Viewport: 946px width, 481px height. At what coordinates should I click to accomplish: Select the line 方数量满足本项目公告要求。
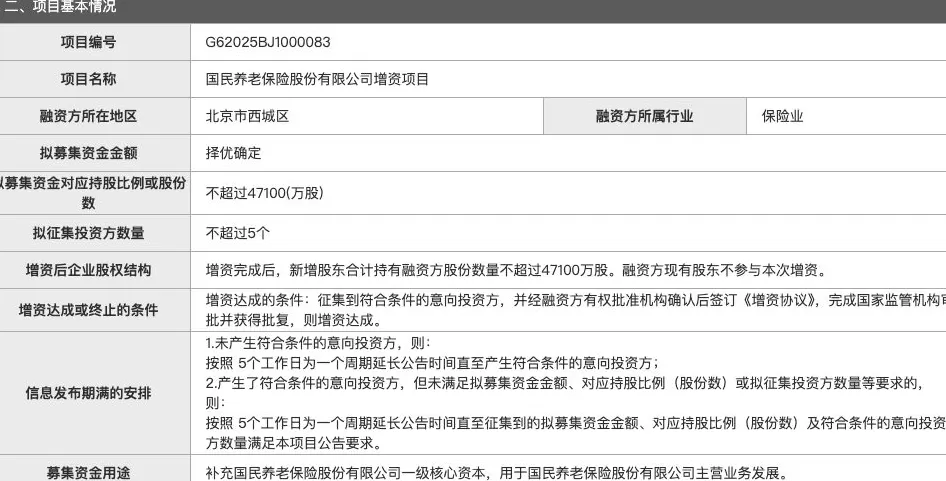pos(293,443)
